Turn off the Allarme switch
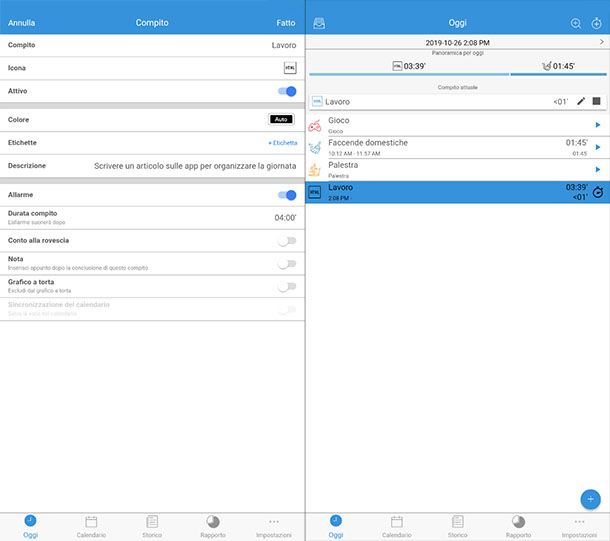The image size is (610, 541). coord(287,195)
